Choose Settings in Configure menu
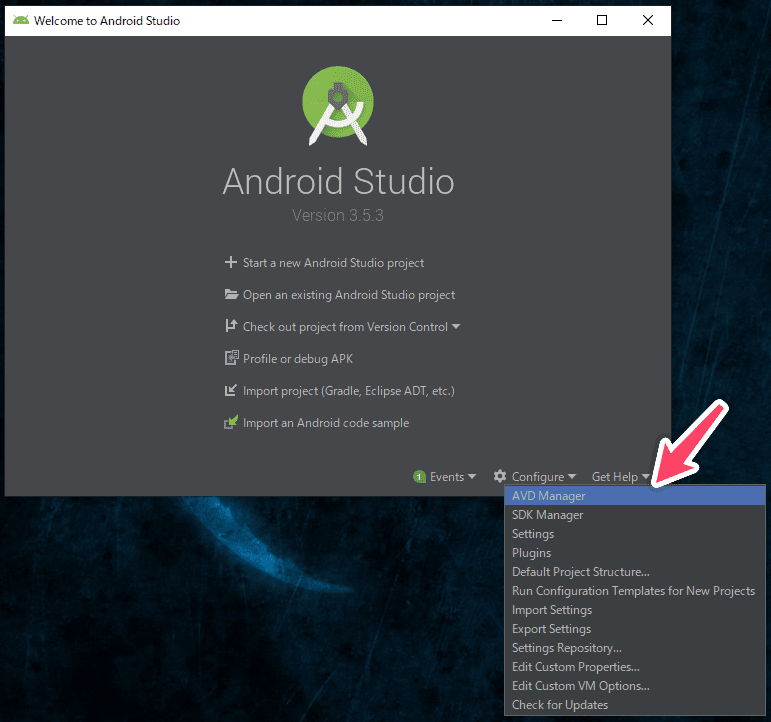Image resolution: width=771 pixels, height=722 pixels. [635, 534]
